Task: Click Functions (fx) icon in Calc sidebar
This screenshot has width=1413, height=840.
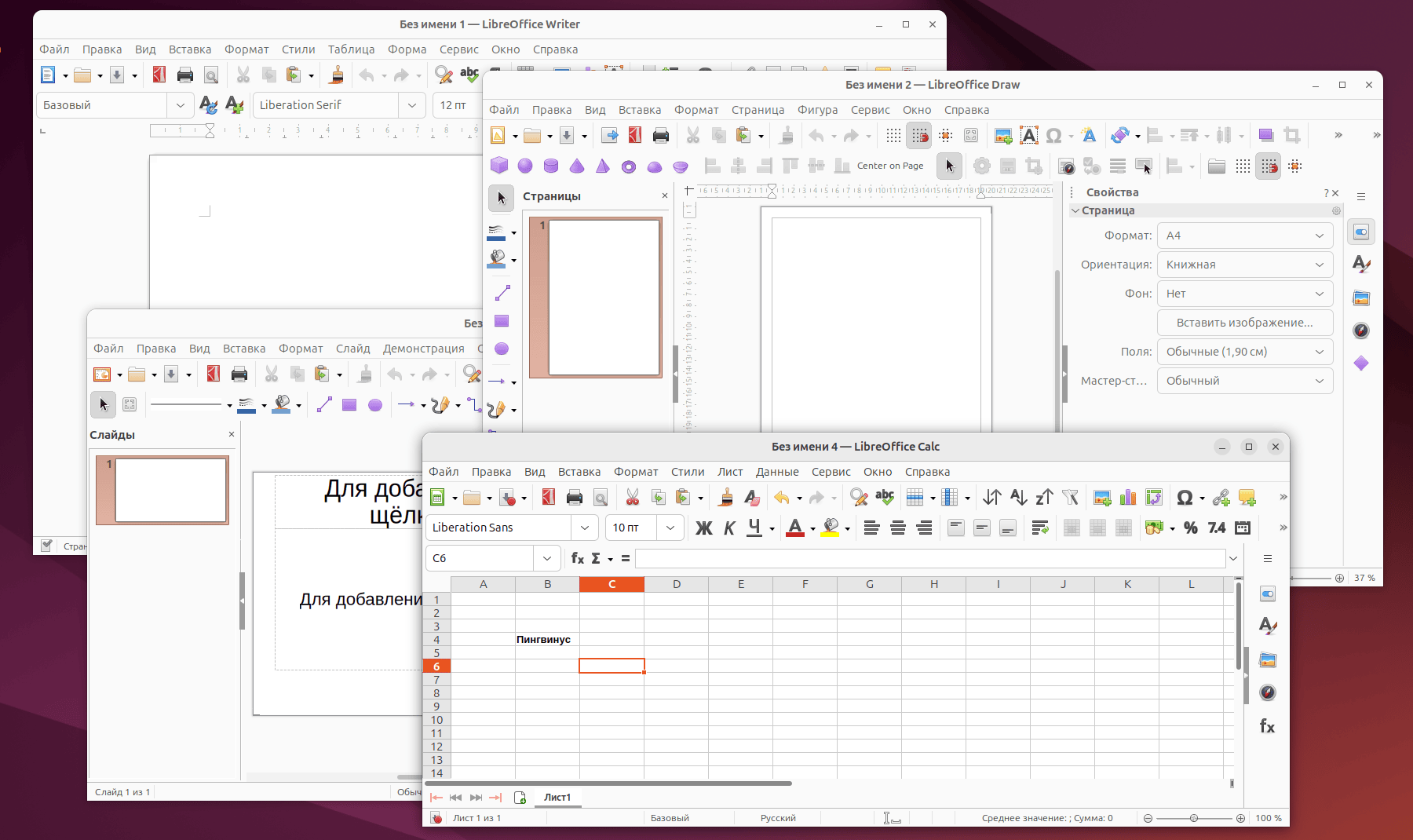Action: [1267, 726]
